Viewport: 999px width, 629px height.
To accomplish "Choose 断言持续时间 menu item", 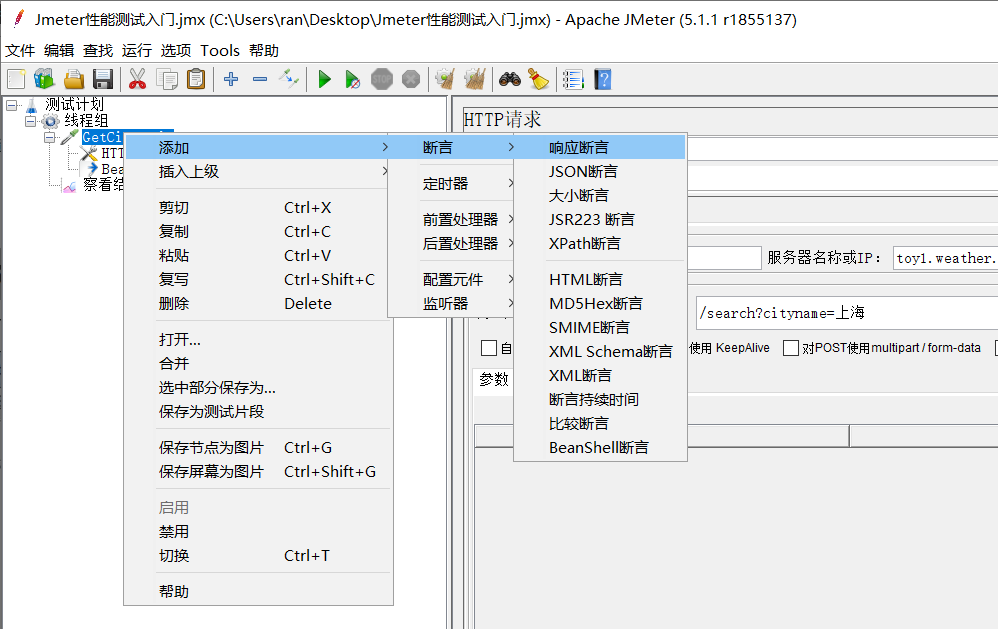I will pos(600,400).
